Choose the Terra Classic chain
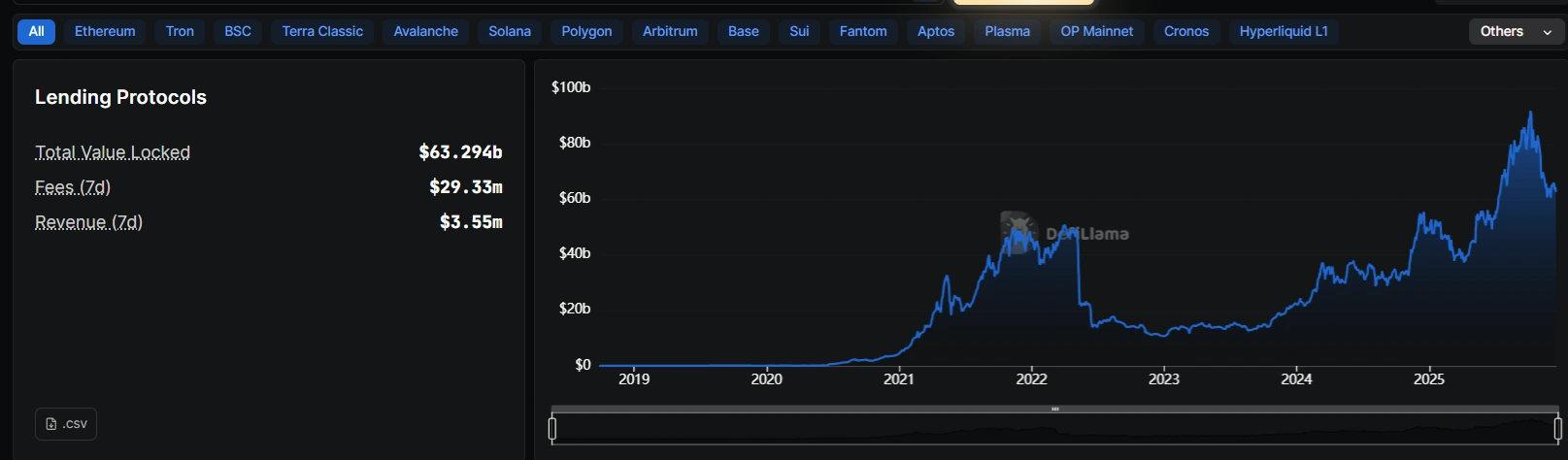 322,31
